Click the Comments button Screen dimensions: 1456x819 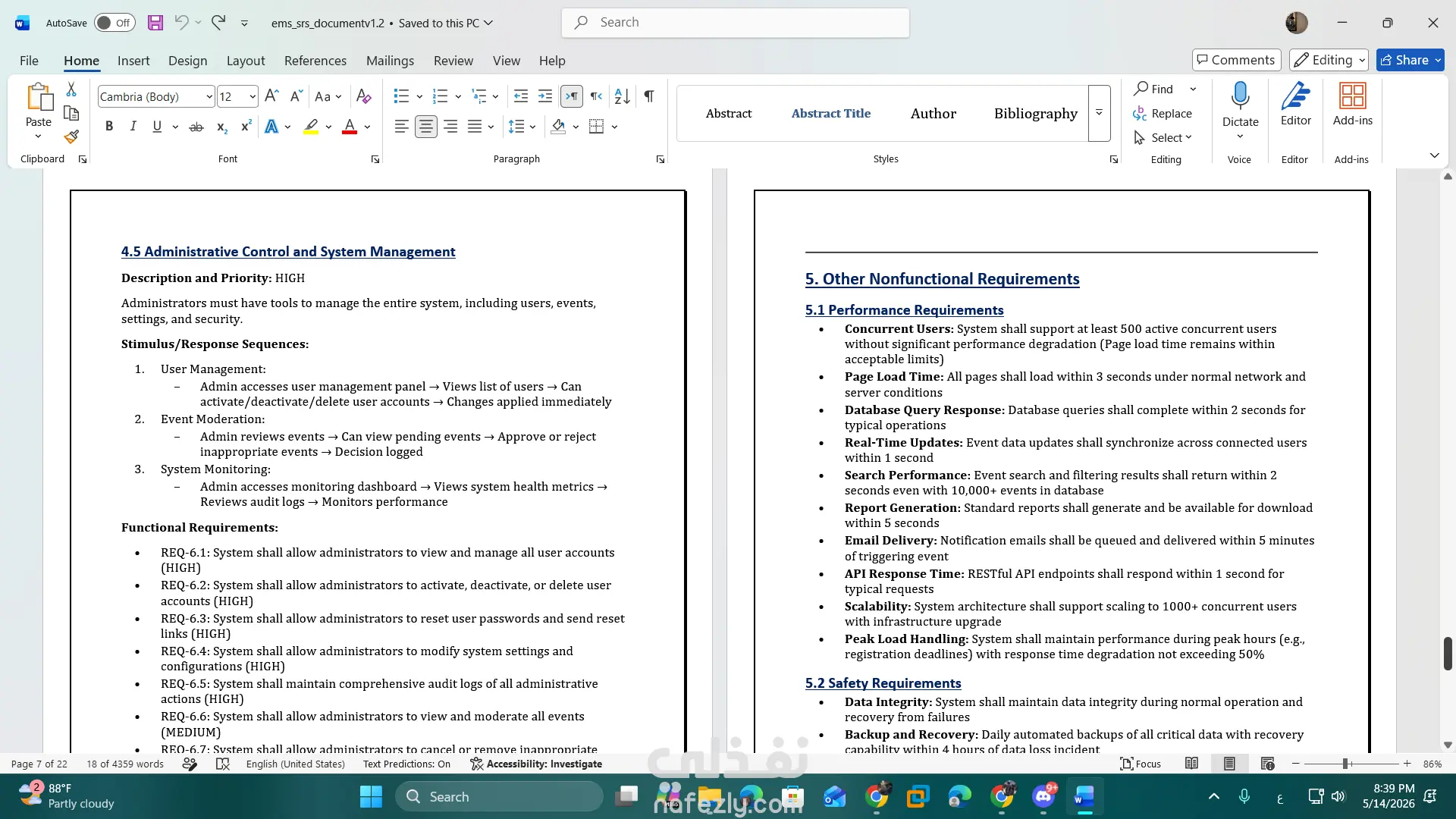1236,60
